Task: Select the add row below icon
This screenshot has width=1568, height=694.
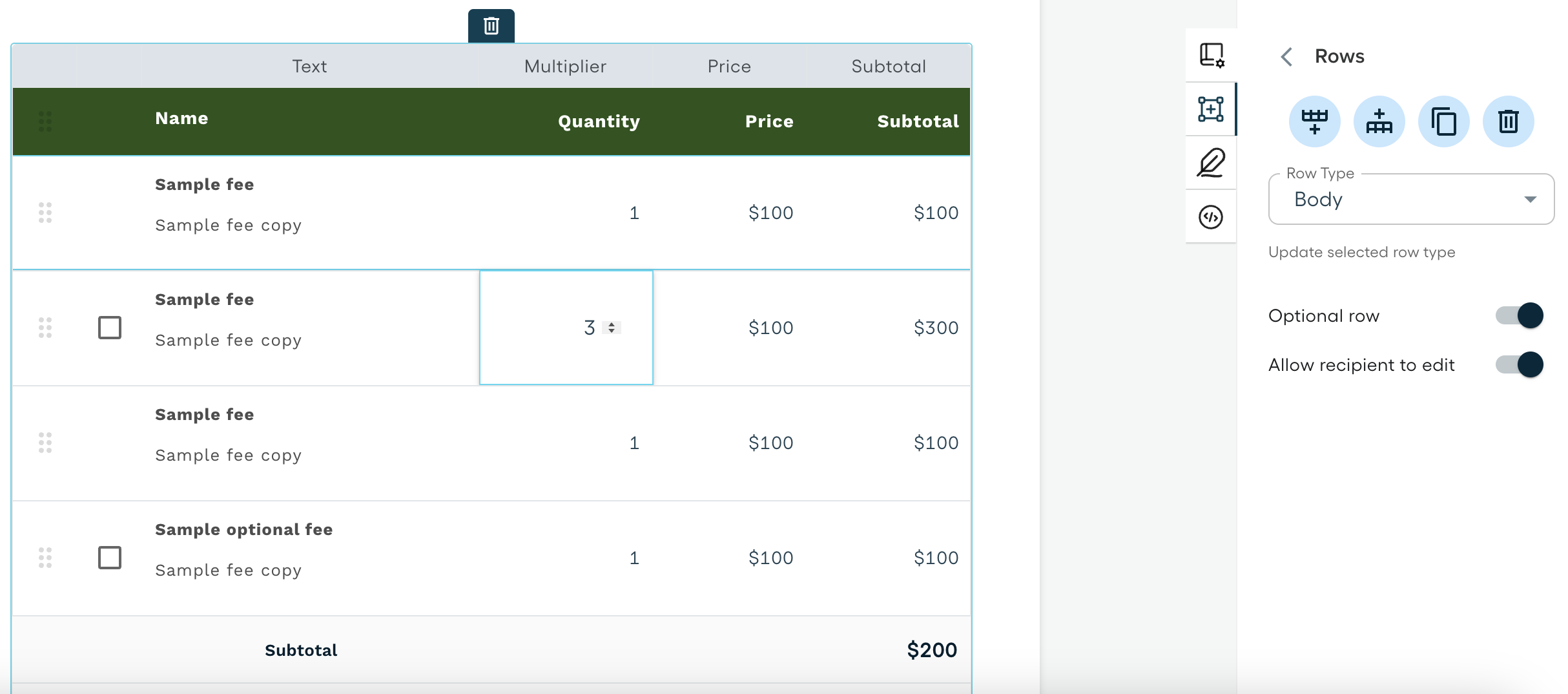Action: 1316,121
